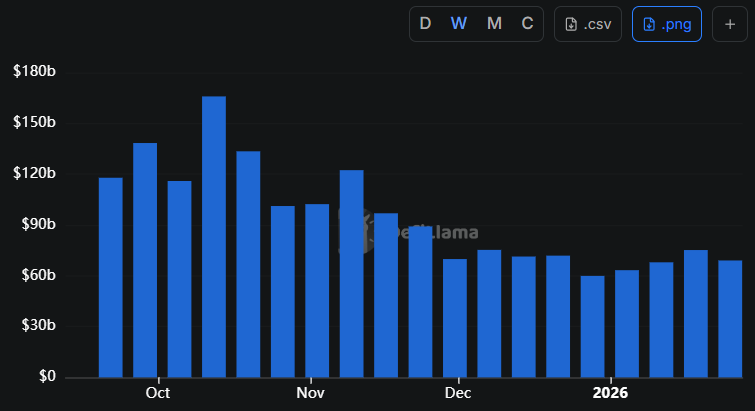Enable Cumulative (C) chart mode
Image resolution: width=755 pixels, height=411 pixels.
[527, 24]
